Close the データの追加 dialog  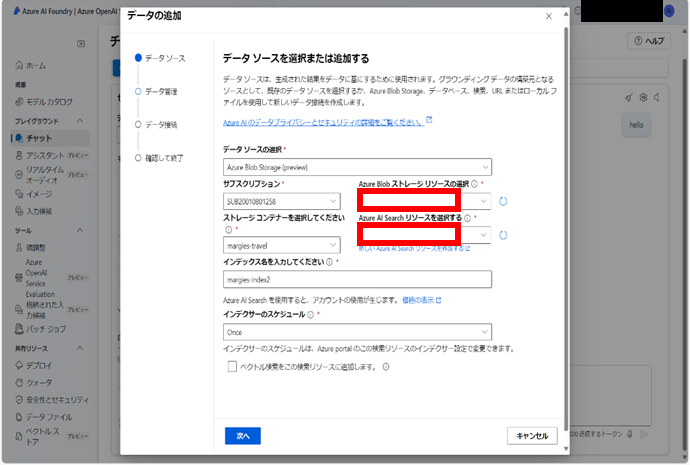(x=549, y=16)
